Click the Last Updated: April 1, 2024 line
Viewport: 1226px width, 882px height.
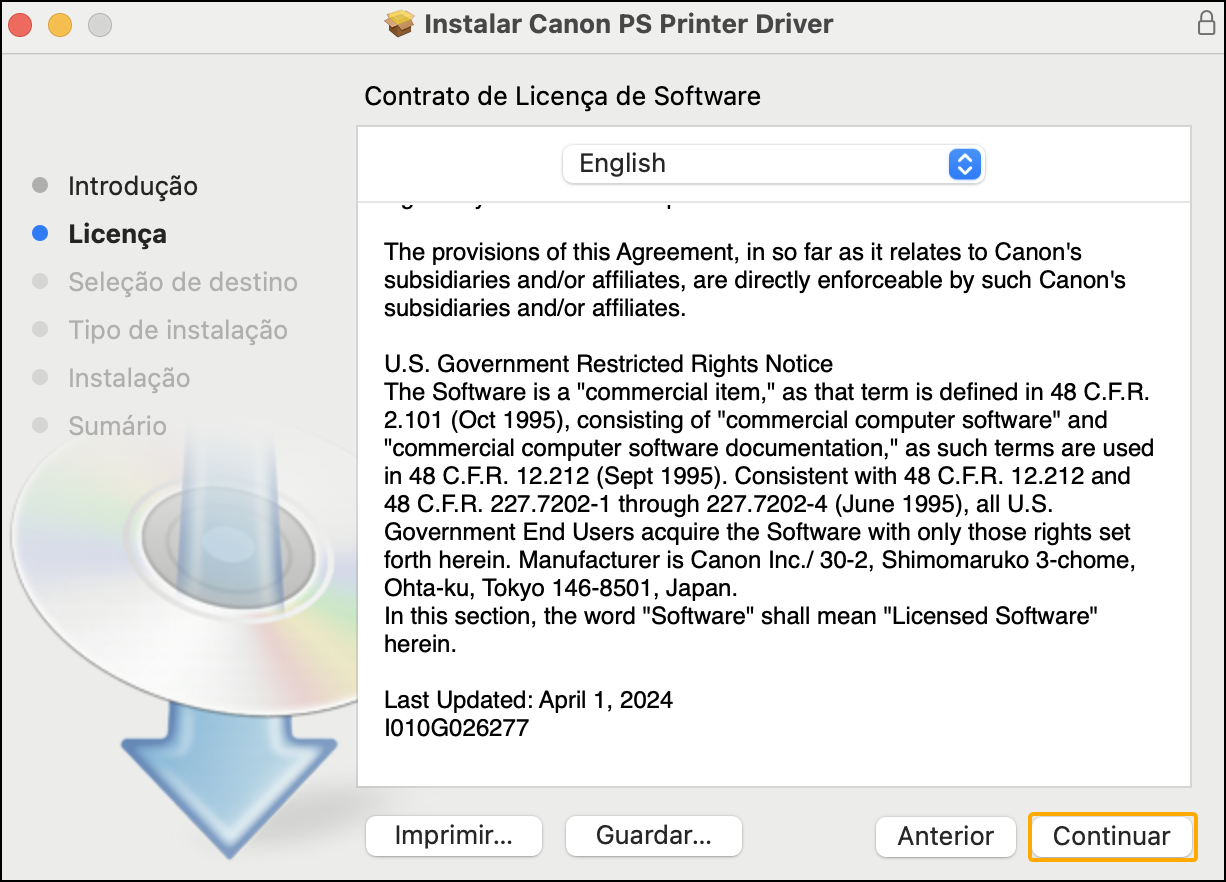[x=528, y=700]
